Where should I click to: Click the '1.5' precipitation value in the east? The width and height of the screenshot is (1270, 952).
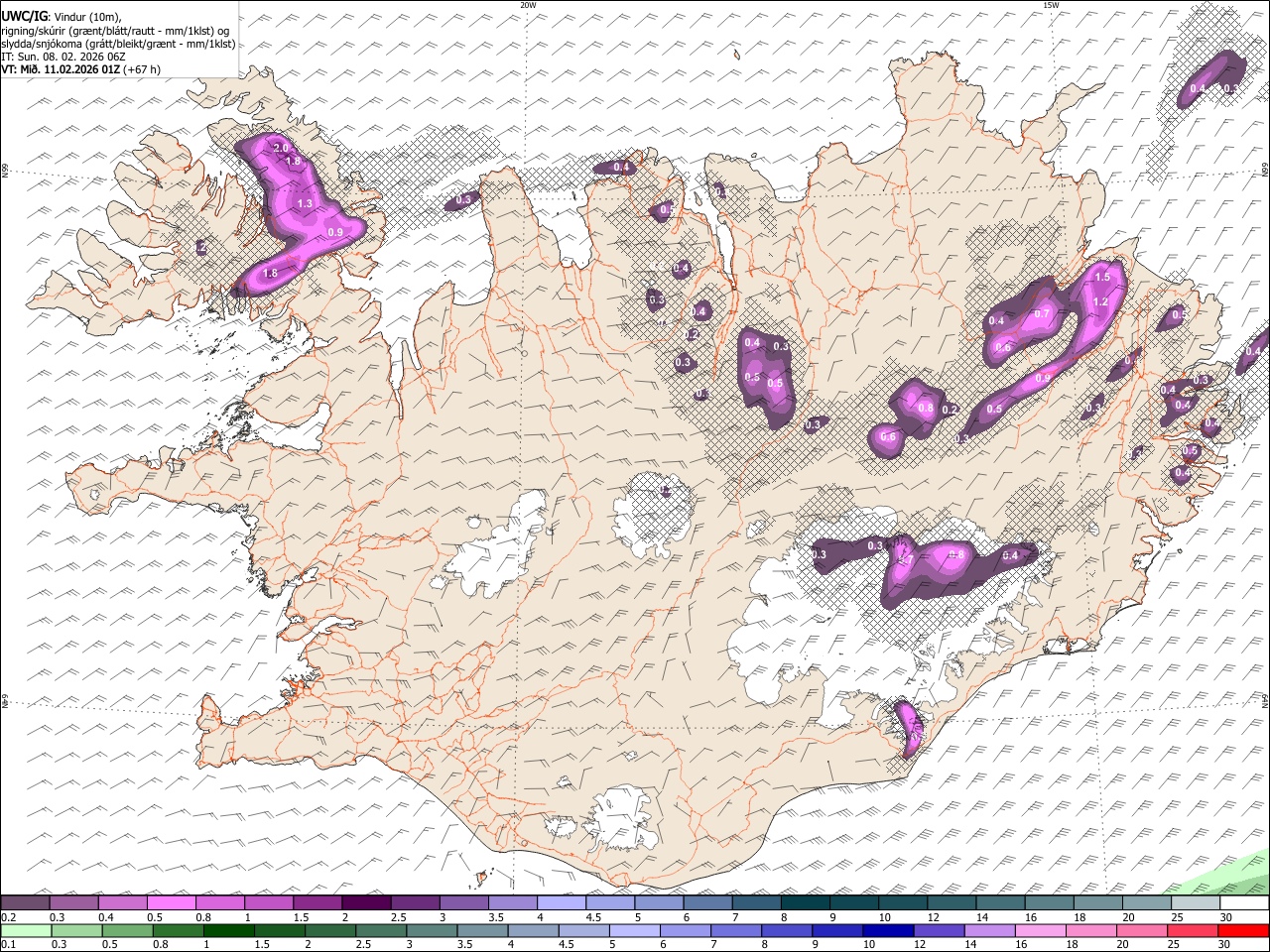1101,279
